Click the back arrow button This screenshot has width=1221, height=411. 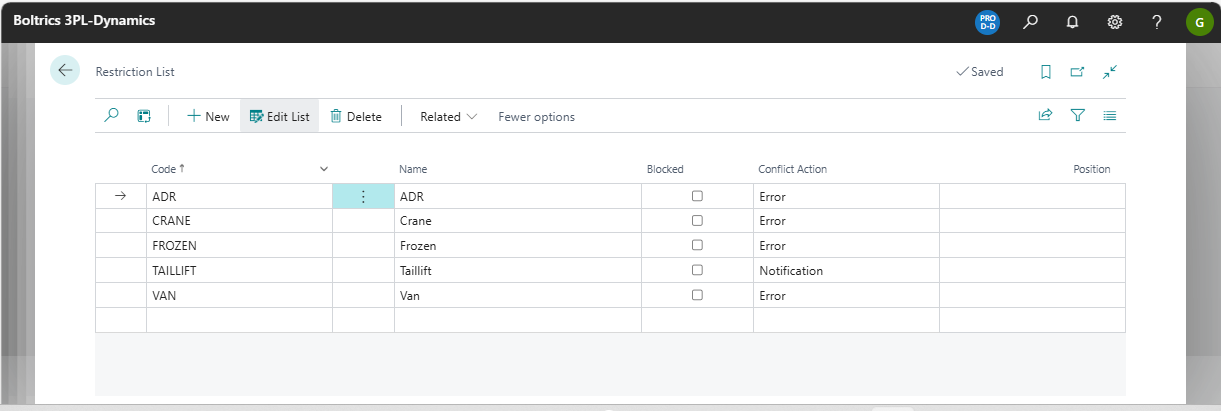(65, 71)
